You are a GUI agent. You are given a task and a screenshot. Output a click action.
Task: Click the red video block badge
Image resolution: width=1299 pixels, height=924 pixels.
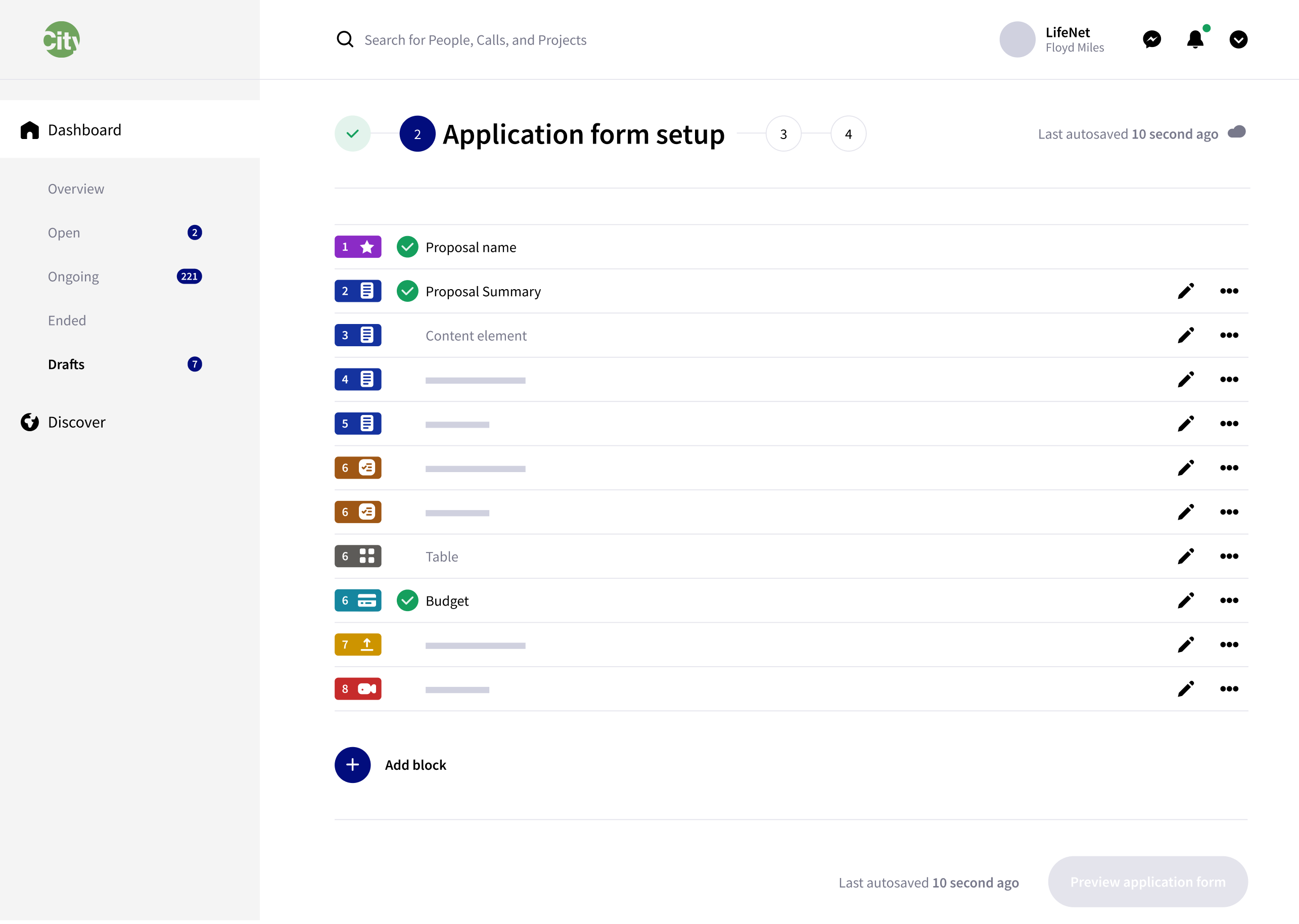click(358, 689)
